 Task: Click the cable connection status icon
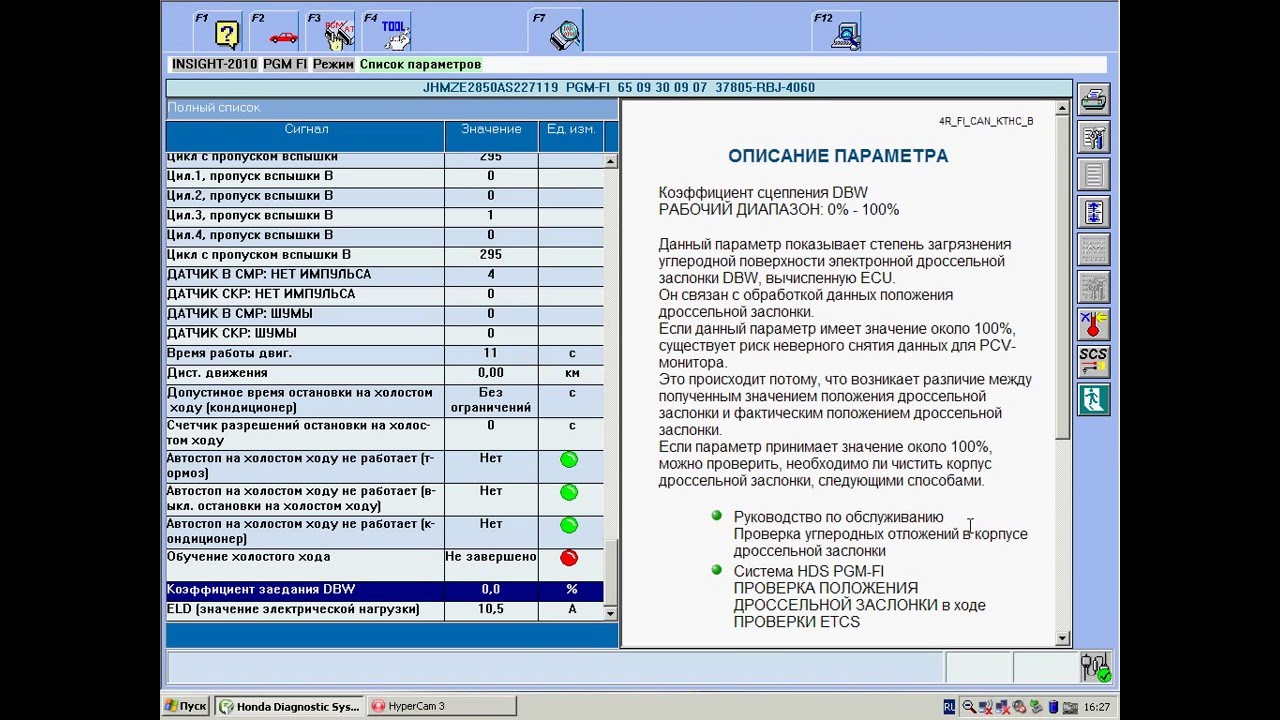point(1094,667)
